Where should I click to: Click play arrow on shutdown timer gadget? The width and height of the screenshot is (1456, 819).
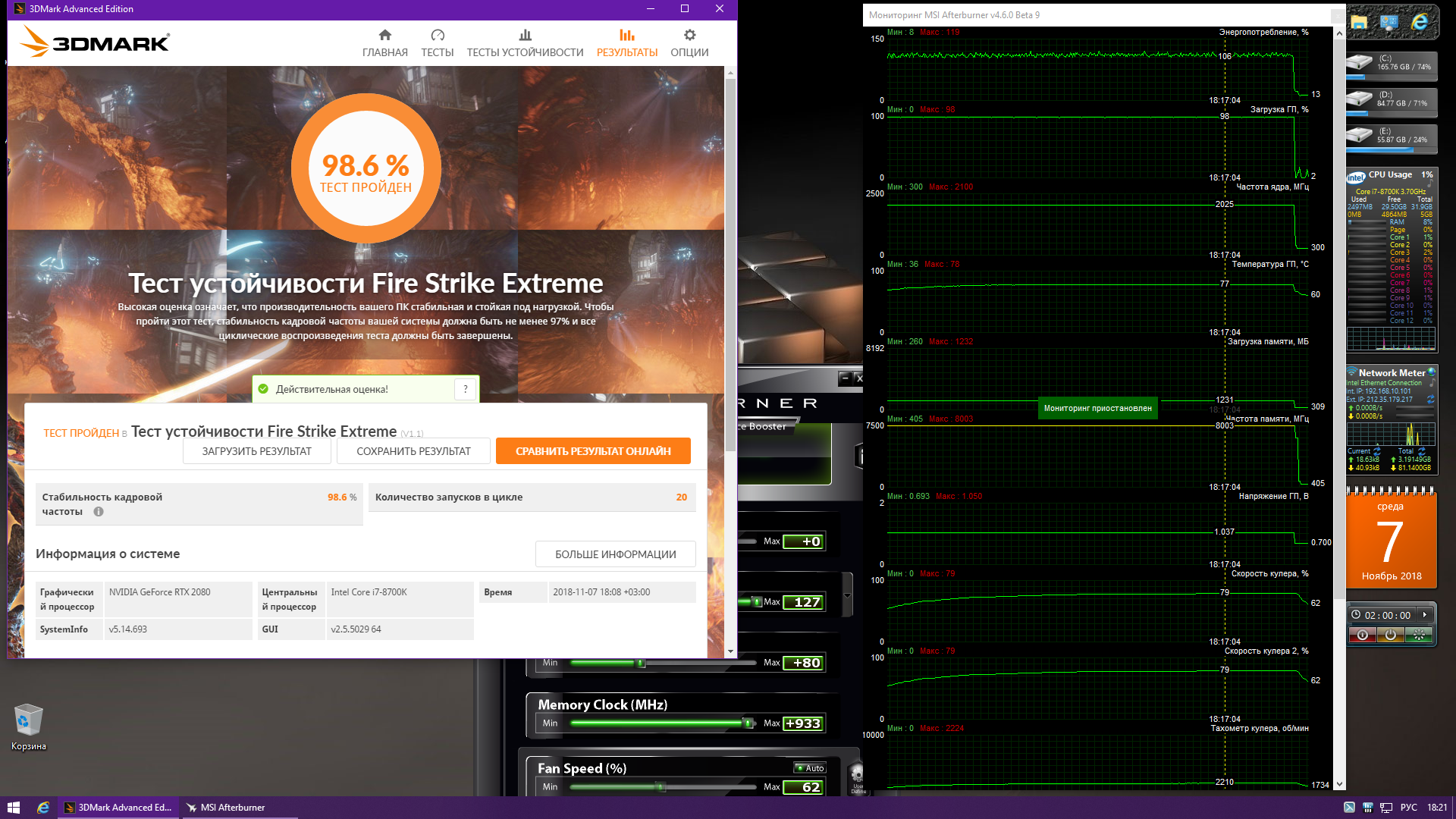pyautogui.click(x=1424, y=615)
